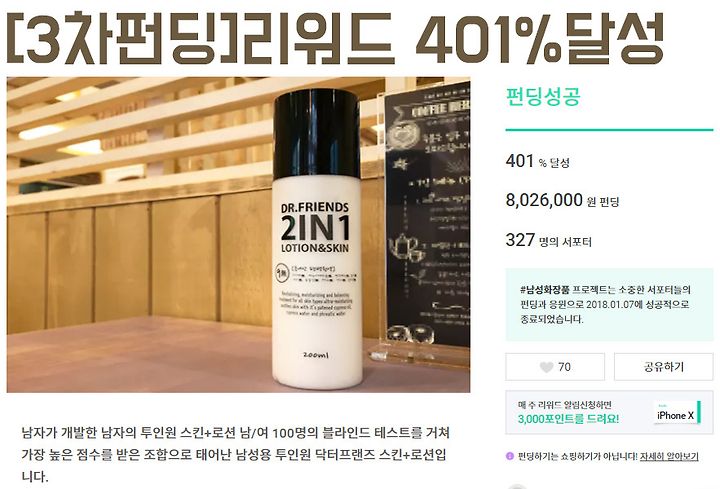Click the heart like icon

click(x=546, y=367)
